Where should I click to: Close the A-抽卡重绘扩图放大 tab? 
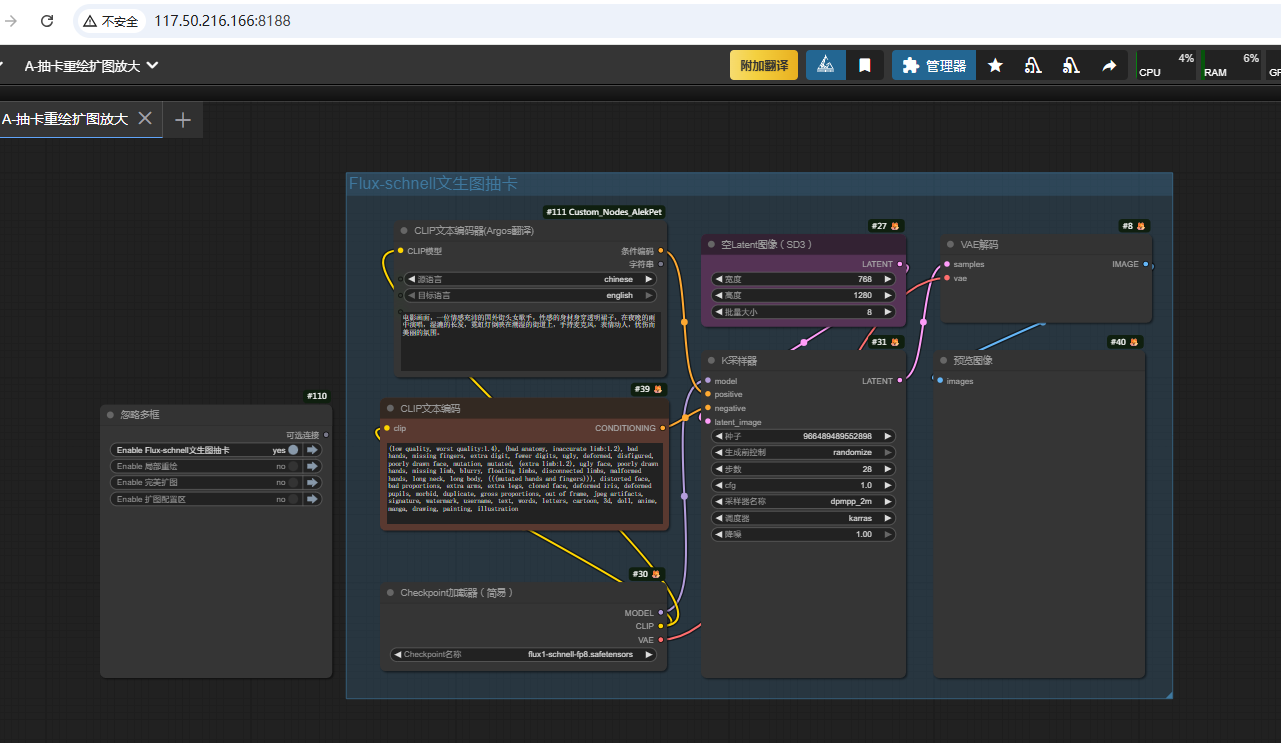pos(145,119)
